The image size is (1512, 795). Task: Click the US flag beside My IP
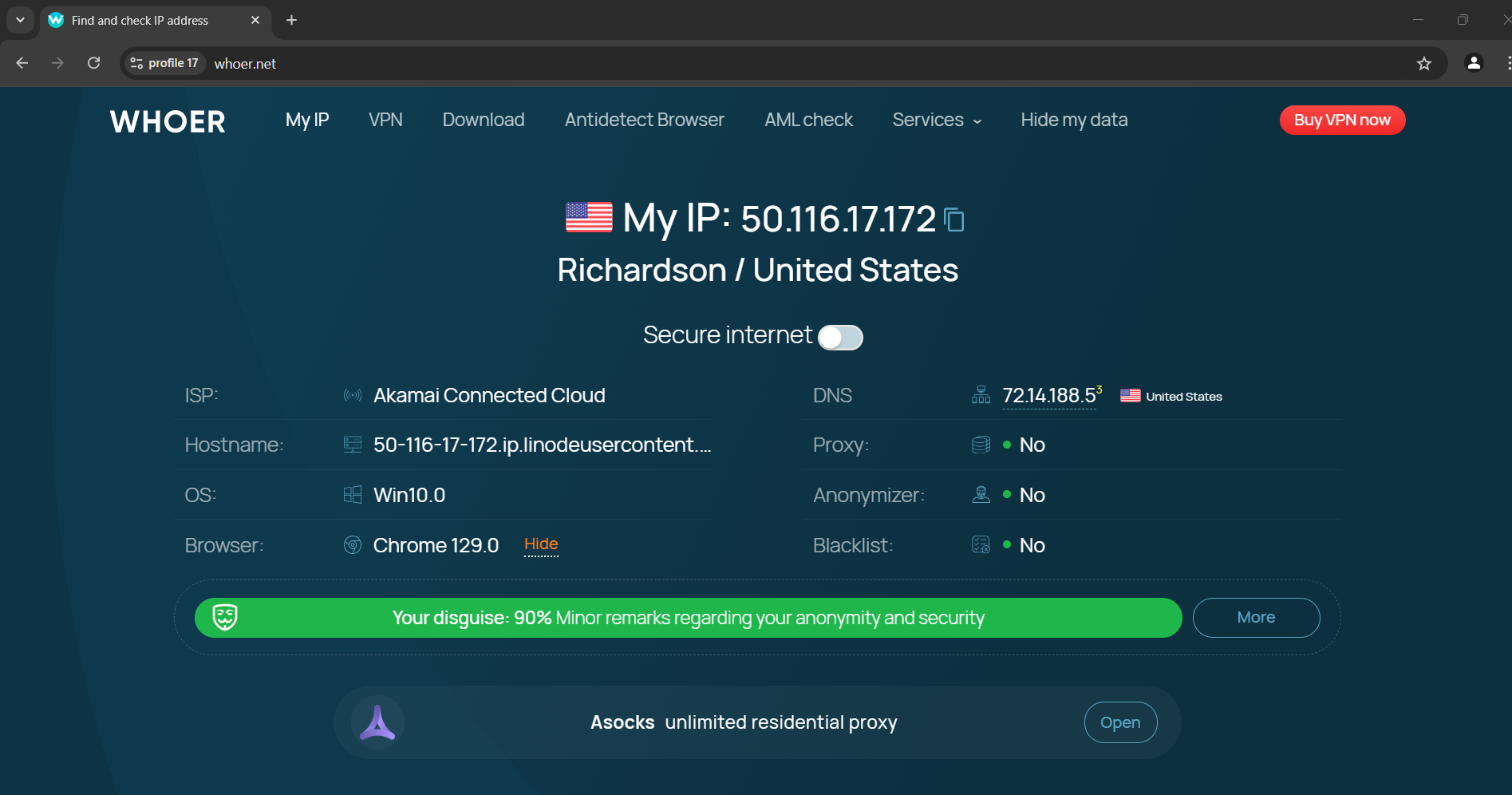coord(589,217)
